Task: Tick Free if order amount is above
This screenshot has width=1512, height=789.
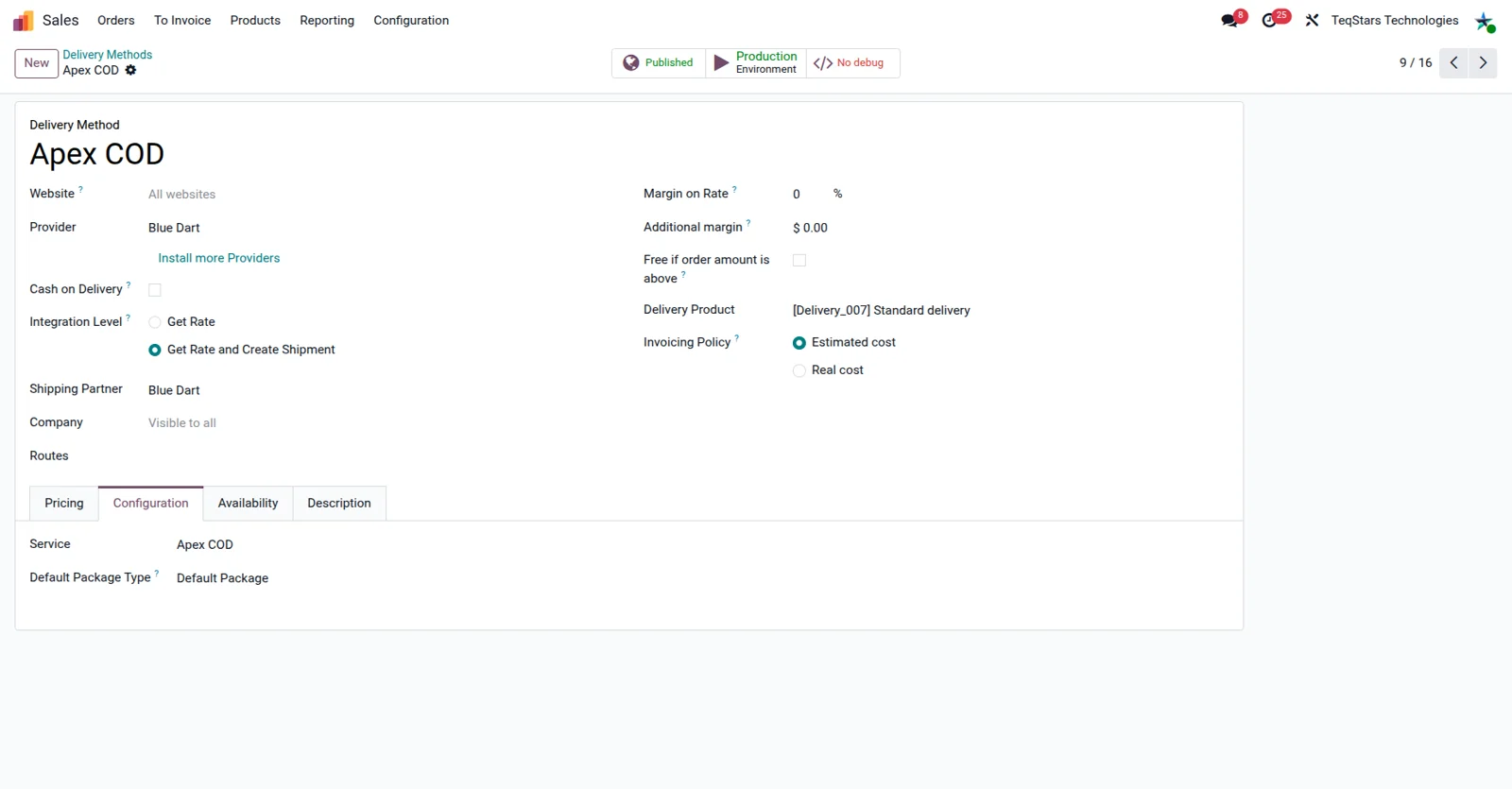Action: tap(799, 261)
